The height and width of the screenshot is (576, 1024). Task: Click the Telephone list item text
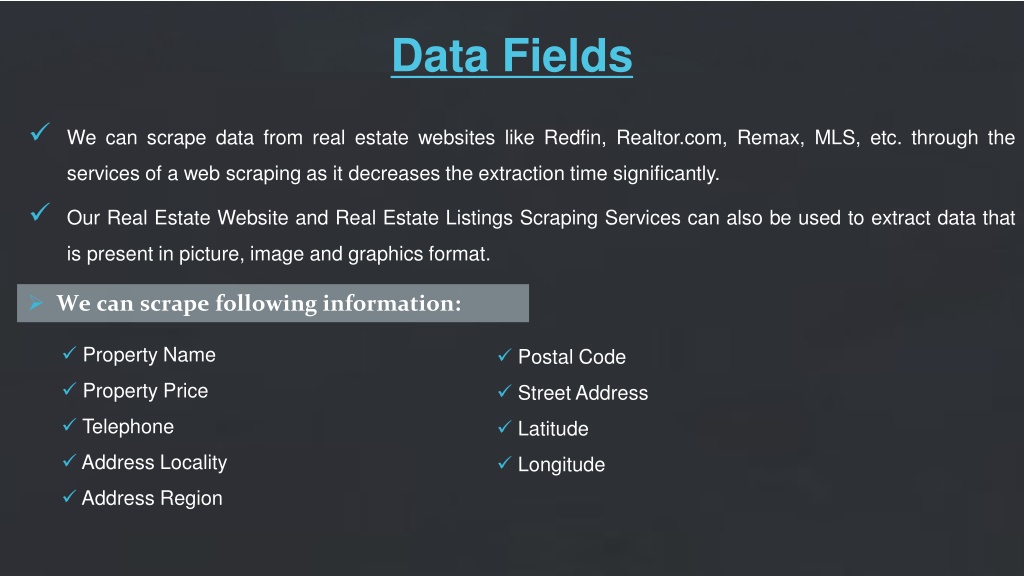pyautogui.click(x=128, y=426)
